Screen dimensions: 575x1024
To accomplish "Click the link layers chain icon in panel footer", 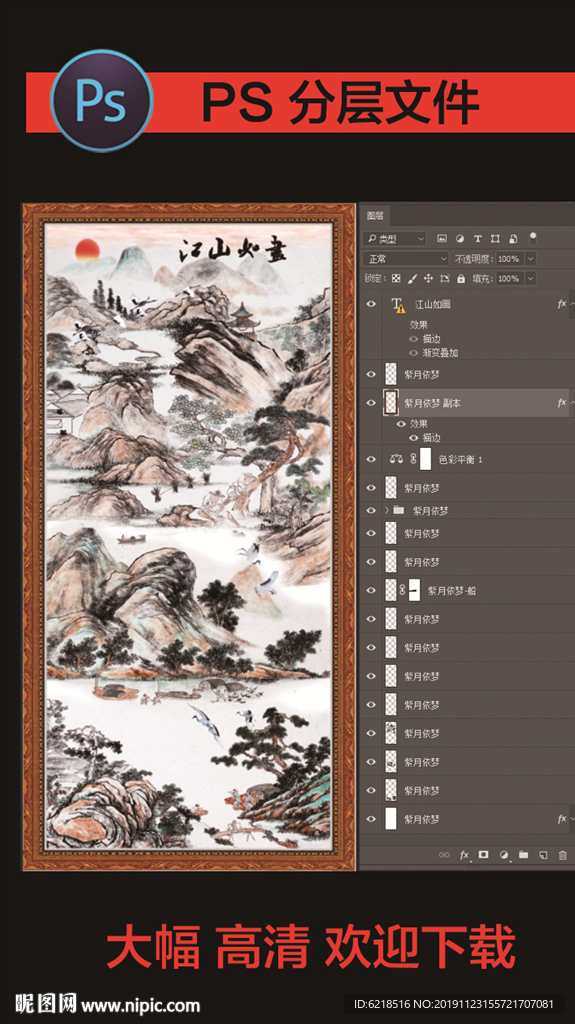I will (x=444, y=854).
